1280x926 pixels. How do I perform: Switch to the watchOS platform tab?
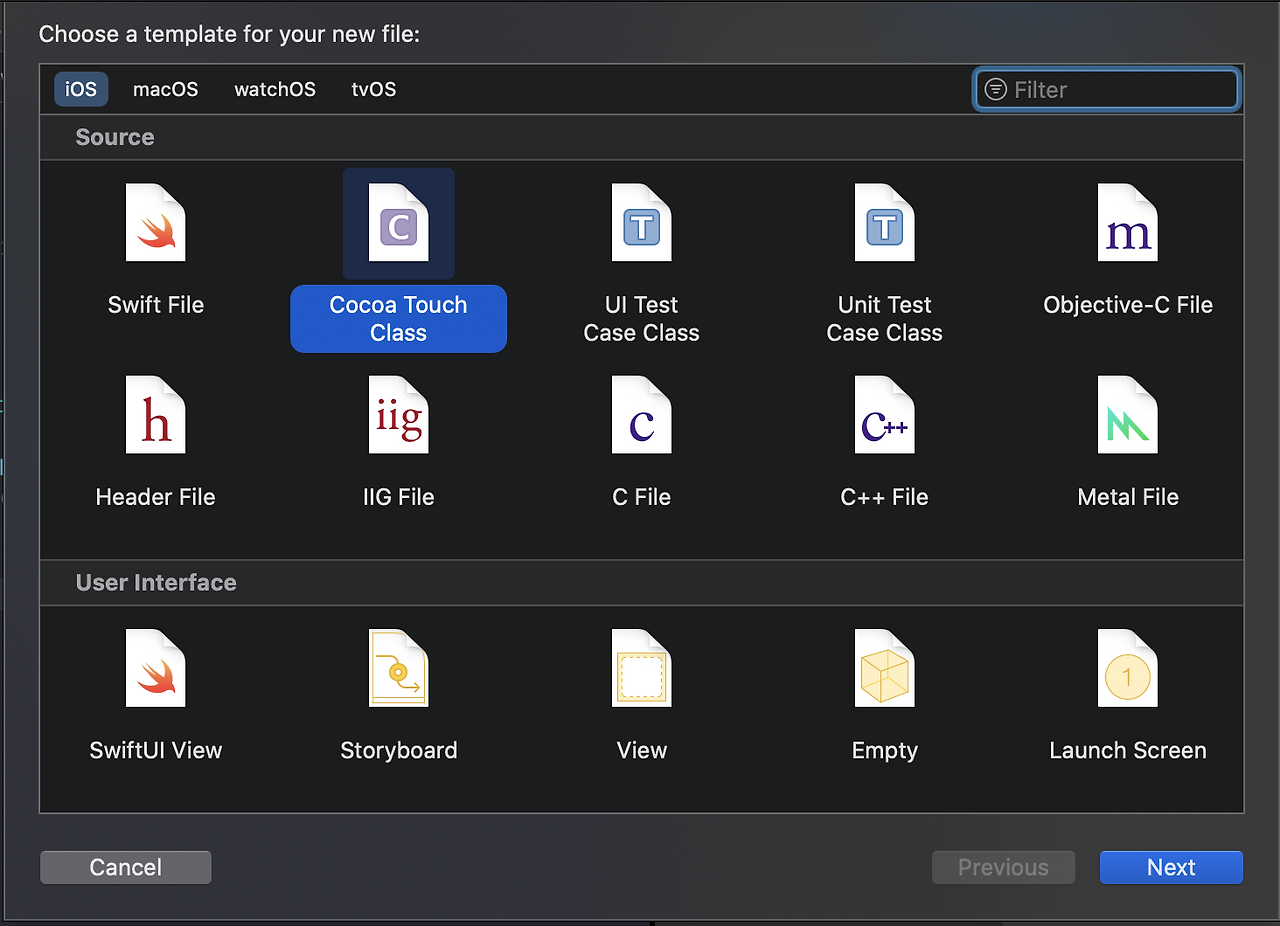pos(275,89)
